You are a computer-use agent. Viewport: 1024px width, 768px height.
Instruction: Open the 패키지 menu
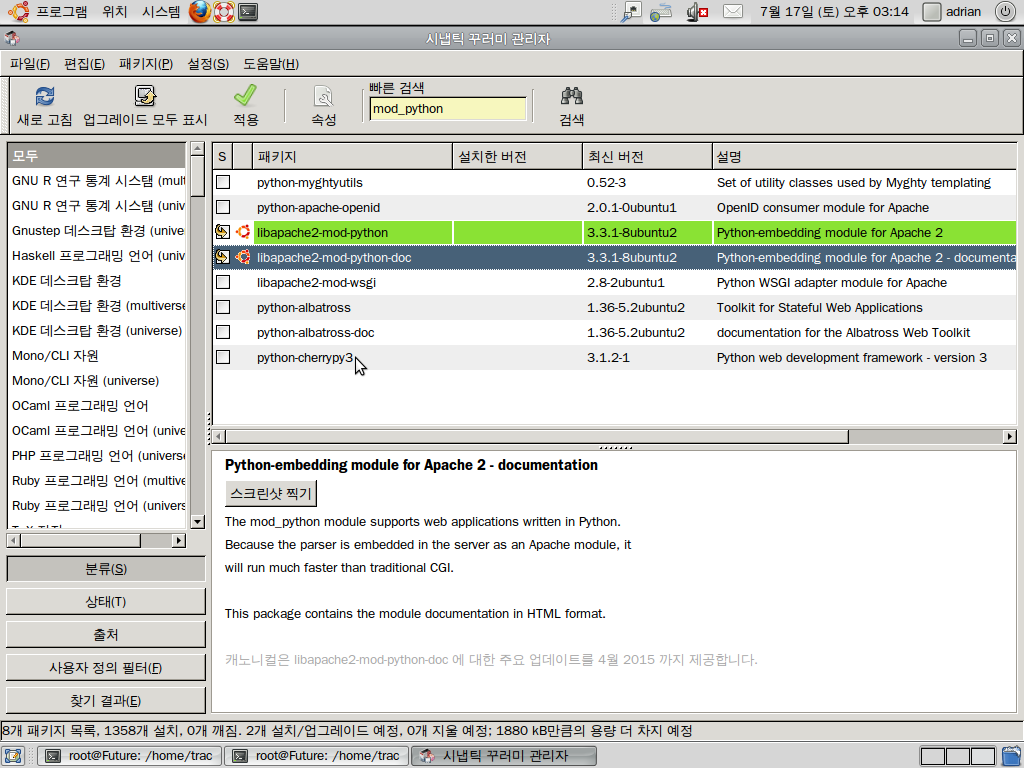146,63
